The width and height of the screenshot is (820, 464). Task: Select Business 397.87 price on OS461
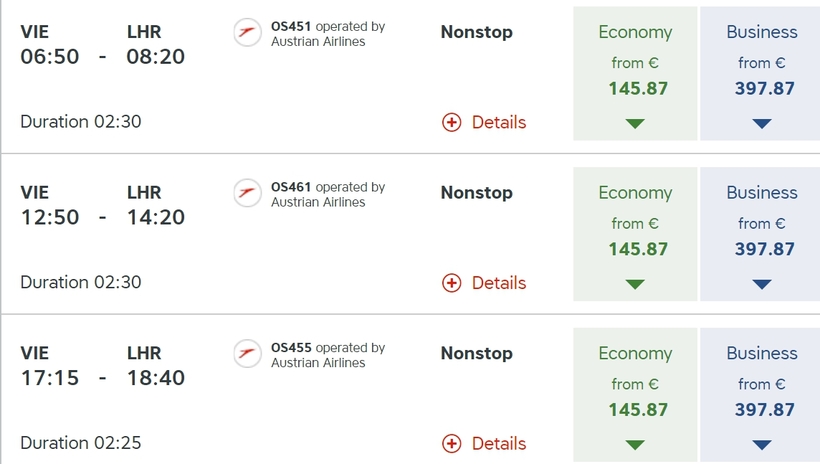coord(765,249)
